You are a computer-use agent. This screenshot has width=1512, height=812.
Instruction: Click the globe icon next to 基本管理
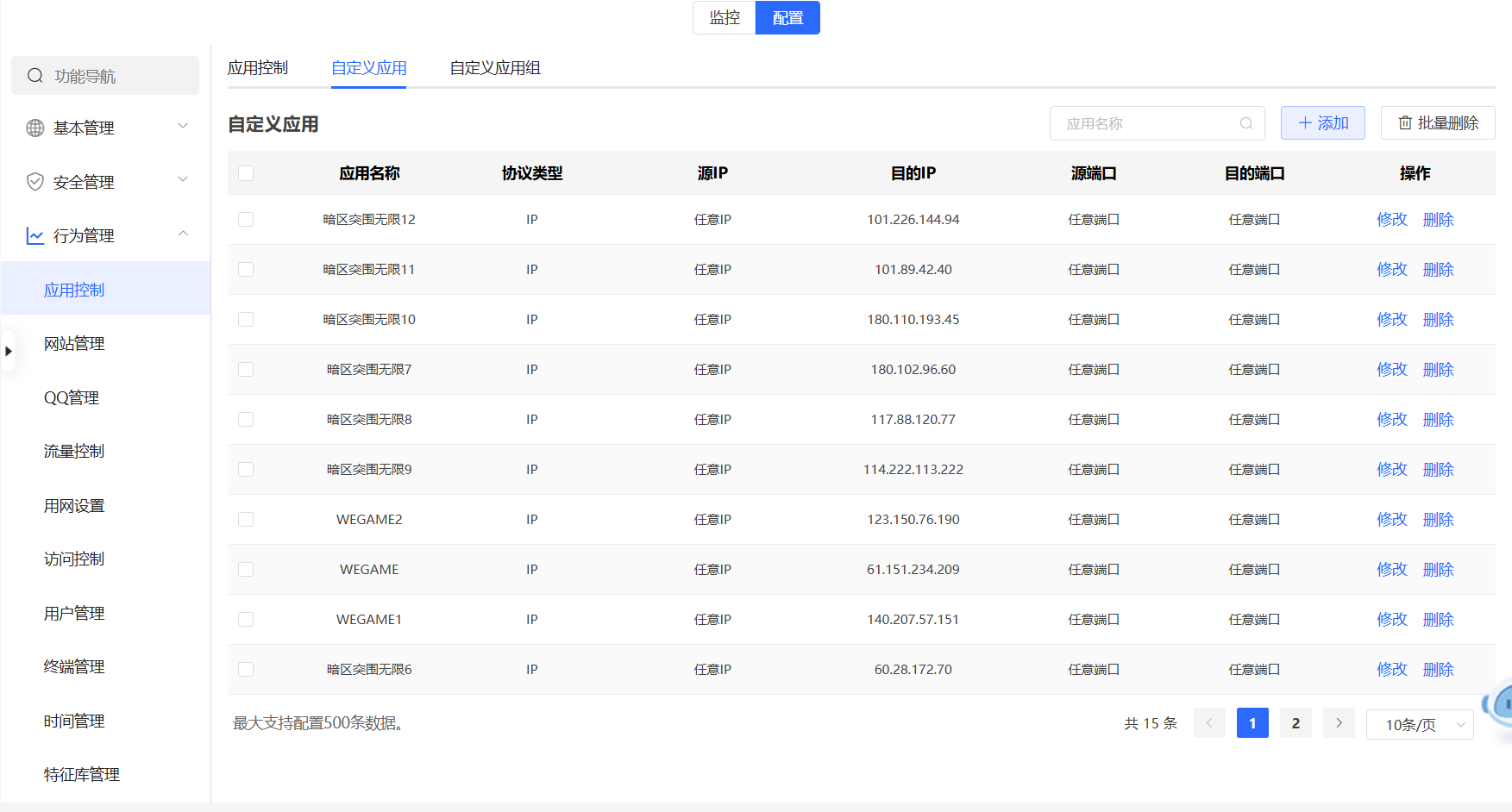pos(35,128)
